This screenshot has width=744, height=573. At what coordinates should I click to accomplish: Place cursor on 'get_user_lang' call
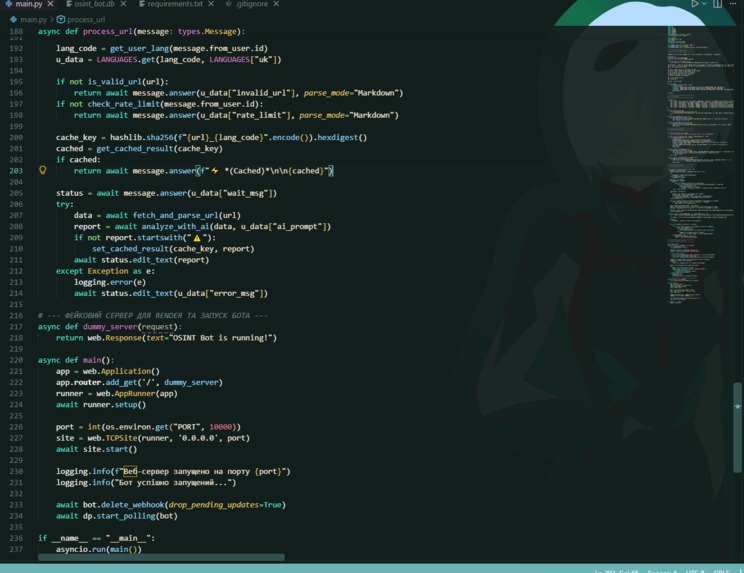pyautogui.click(x=140, y=48)
